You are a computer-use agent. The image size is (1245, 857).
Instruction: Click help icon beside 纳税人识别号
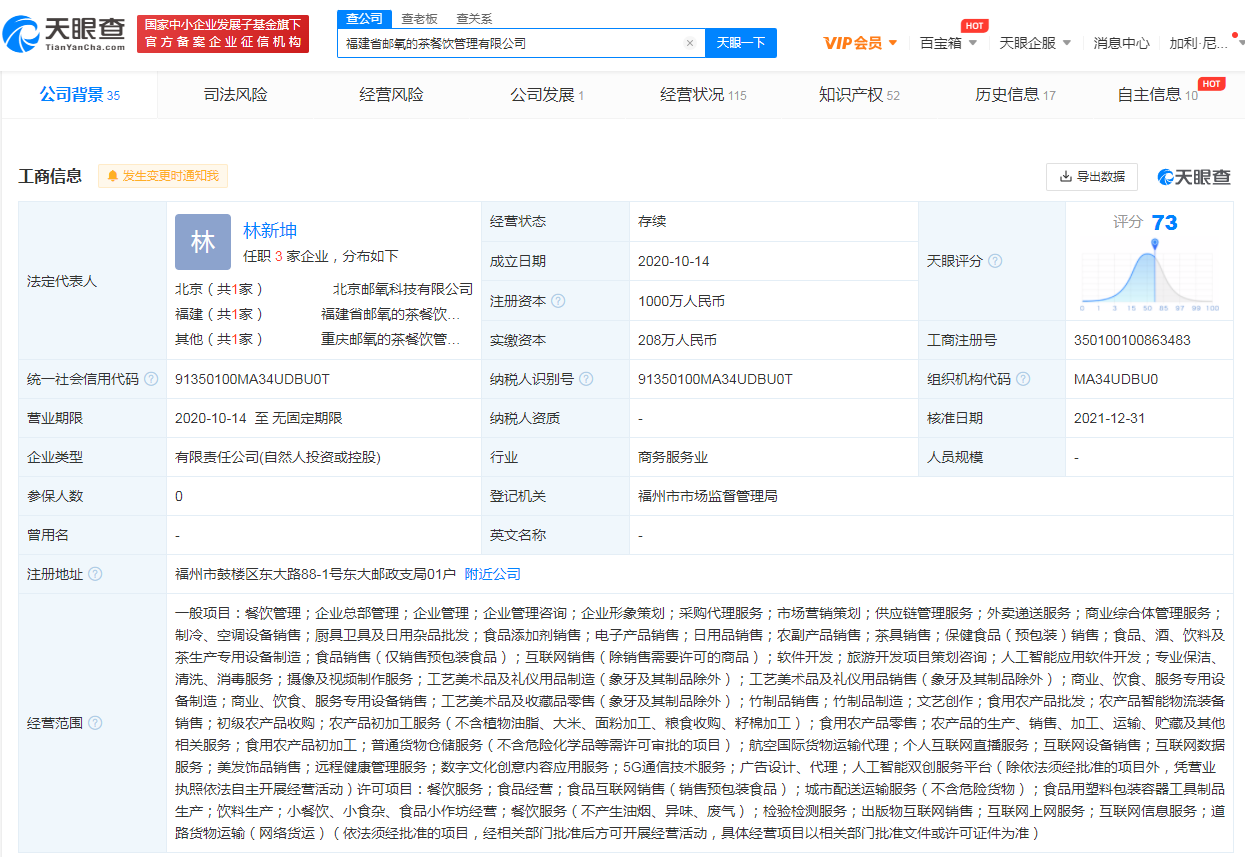click(x=586, y=380)
